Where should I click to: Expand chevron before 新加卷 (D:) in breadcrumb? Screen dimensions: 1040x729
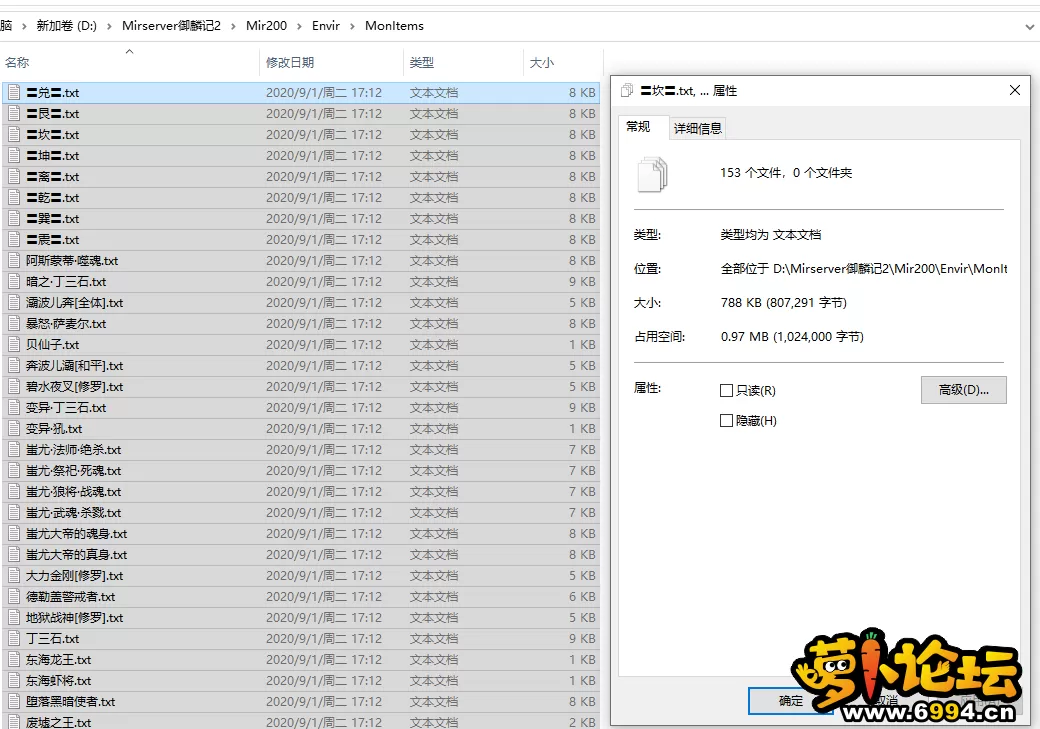[24, 26]
